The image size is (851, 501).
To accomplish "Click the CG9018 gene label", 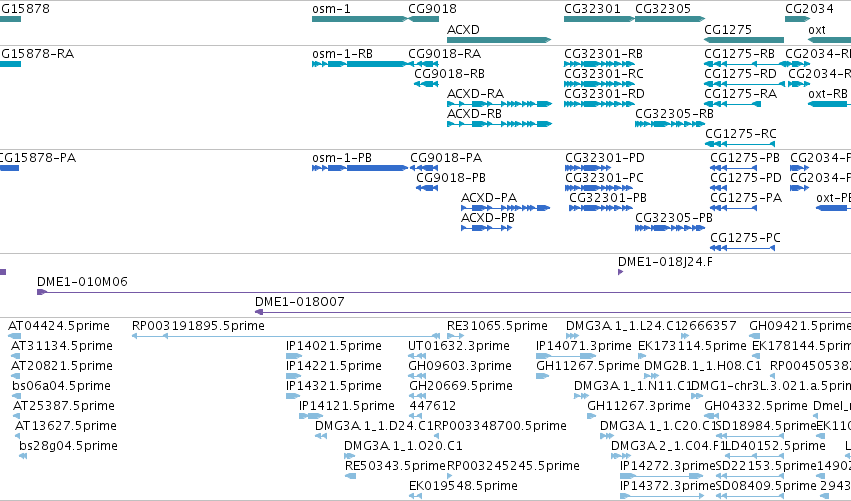I will 432,9.
